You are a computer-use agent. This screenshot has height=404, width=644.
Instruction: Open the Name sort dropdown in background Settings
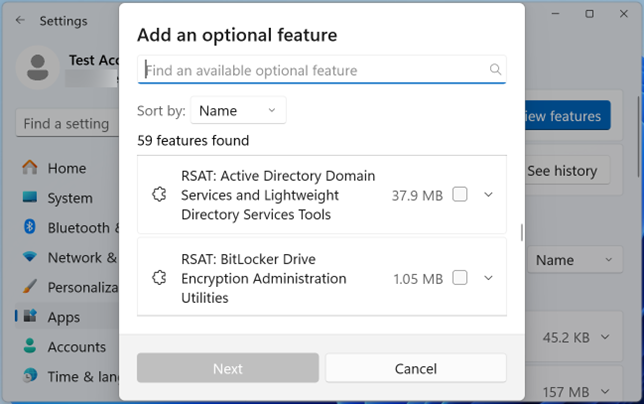(572, 260)
